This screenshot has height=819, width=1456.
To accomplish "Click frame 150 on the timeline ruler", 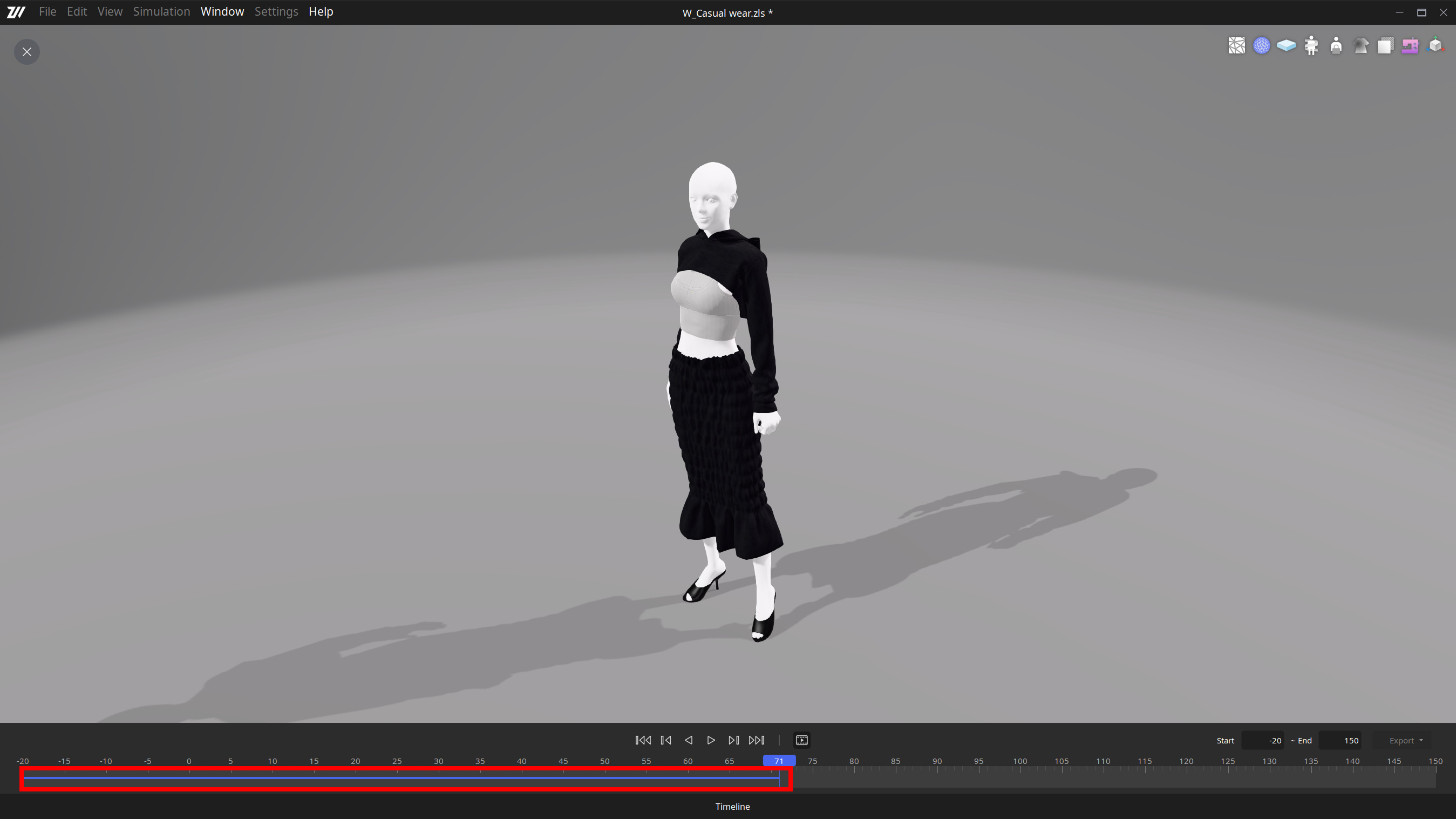I will 1435,761.
